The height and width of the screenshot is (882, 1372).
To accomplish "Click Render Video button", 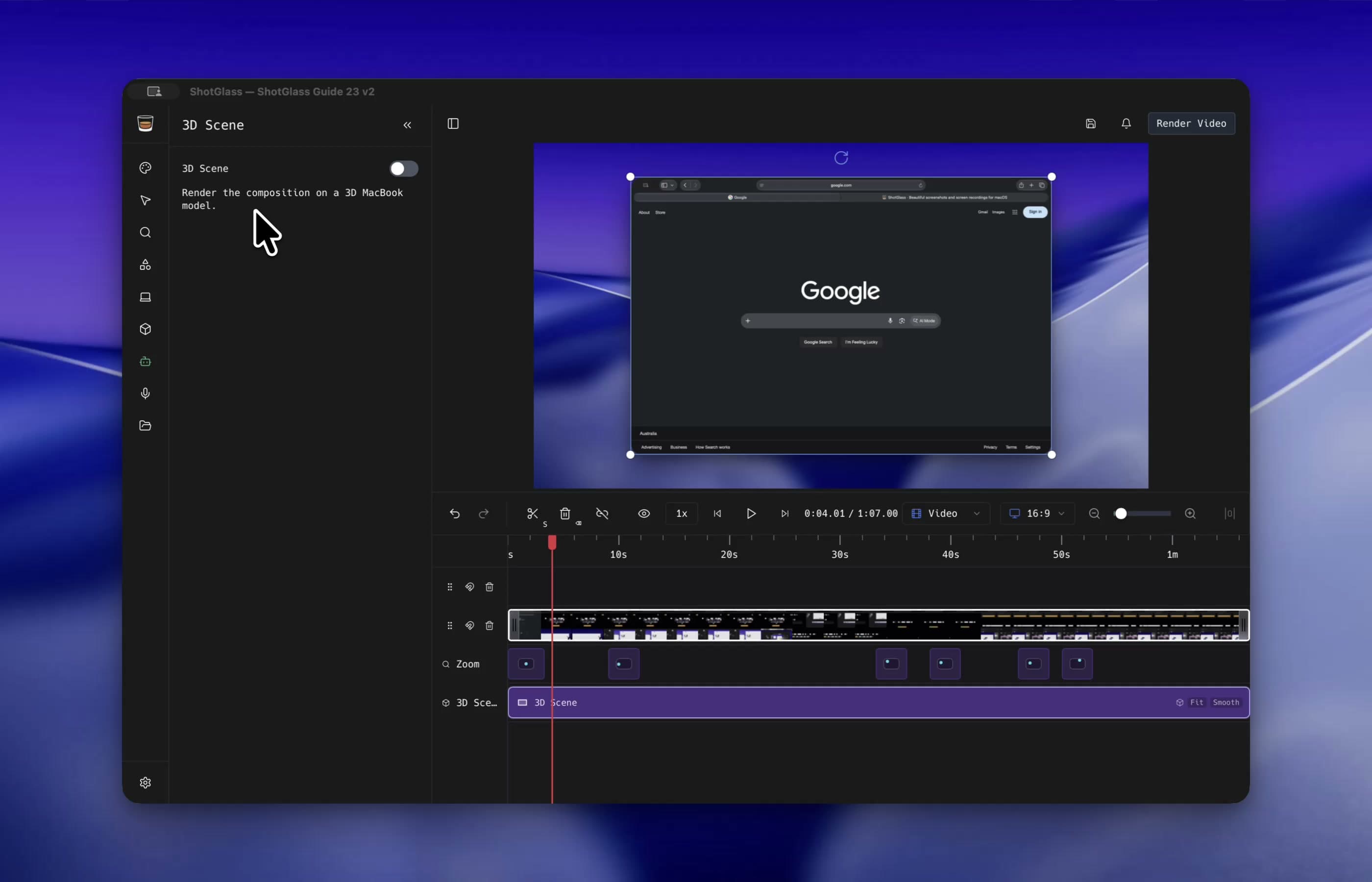I will (x=1191, y=123).
